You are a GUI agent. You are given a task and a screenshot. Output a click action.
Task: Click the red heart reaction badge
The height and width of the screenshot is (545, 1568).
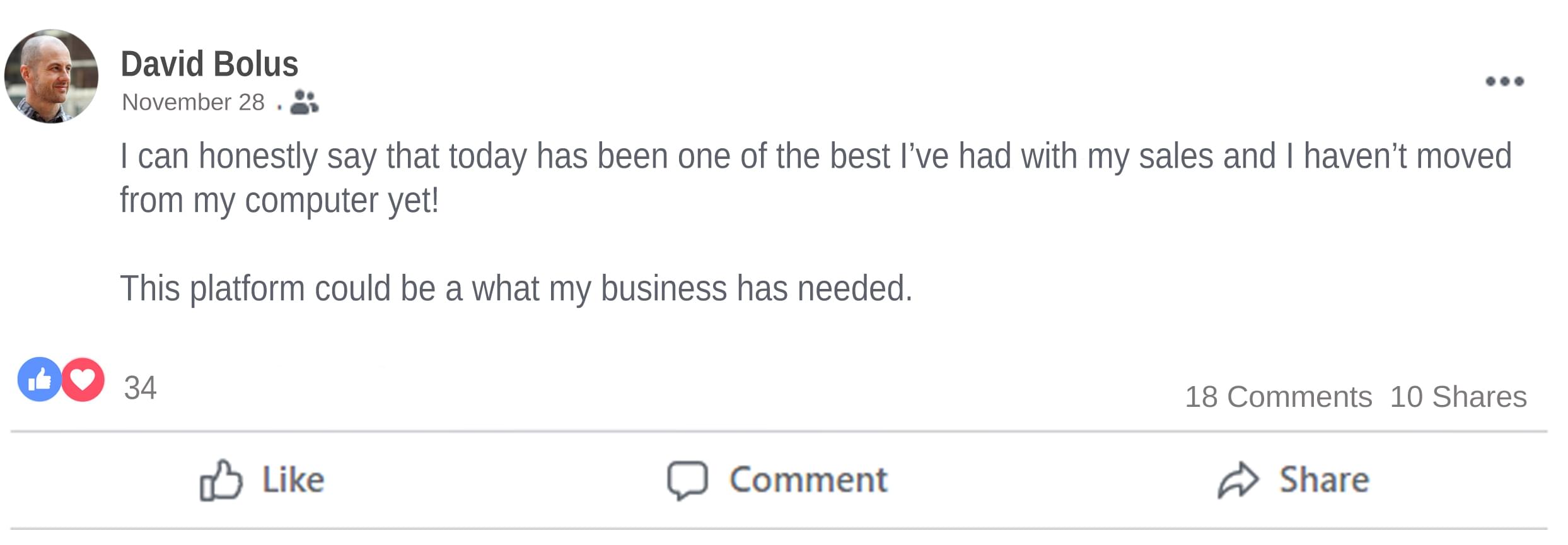tap(83, 380)
